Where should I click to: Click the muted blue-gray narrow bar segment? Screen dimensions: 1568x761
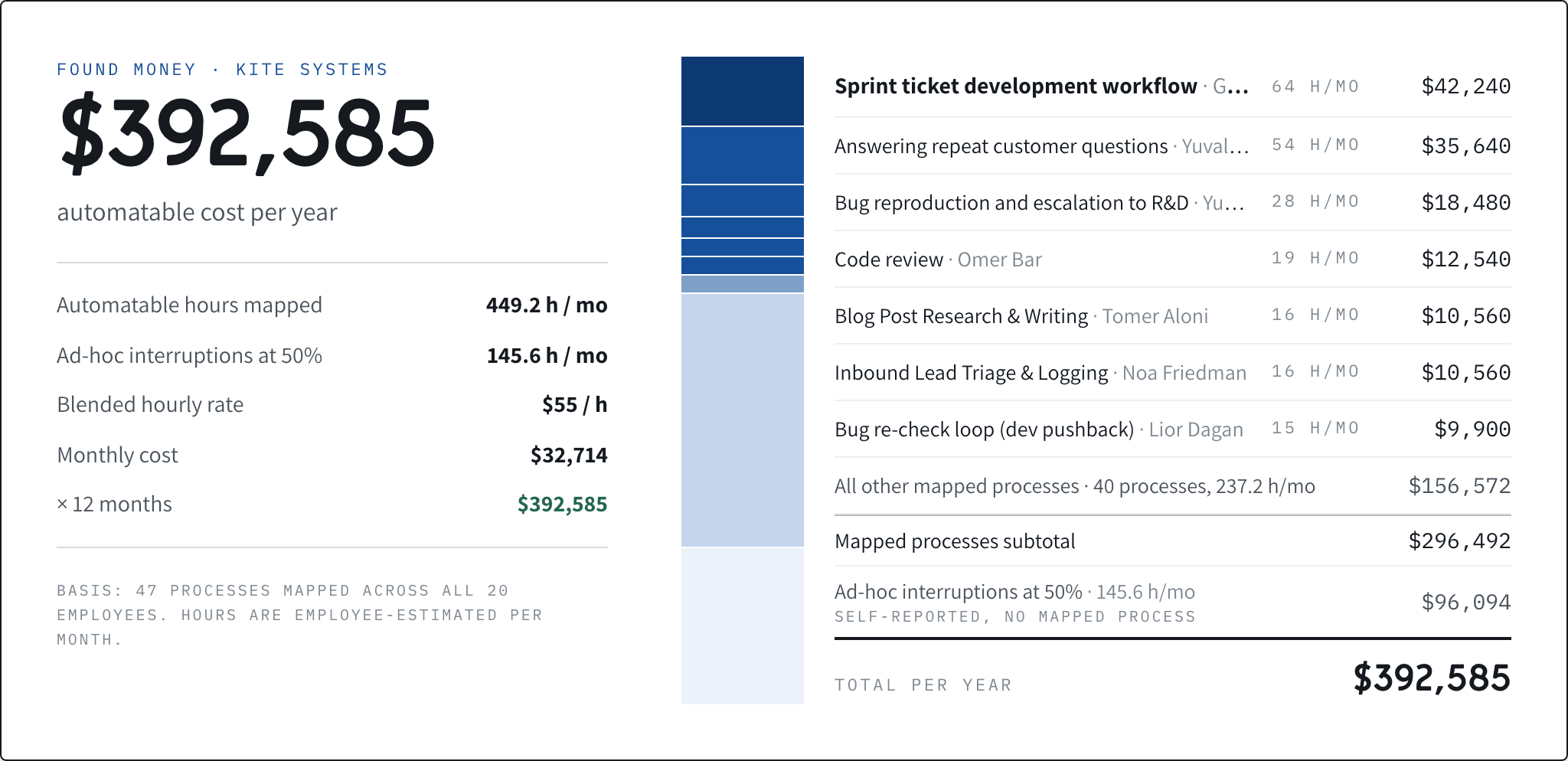[743, 284]
